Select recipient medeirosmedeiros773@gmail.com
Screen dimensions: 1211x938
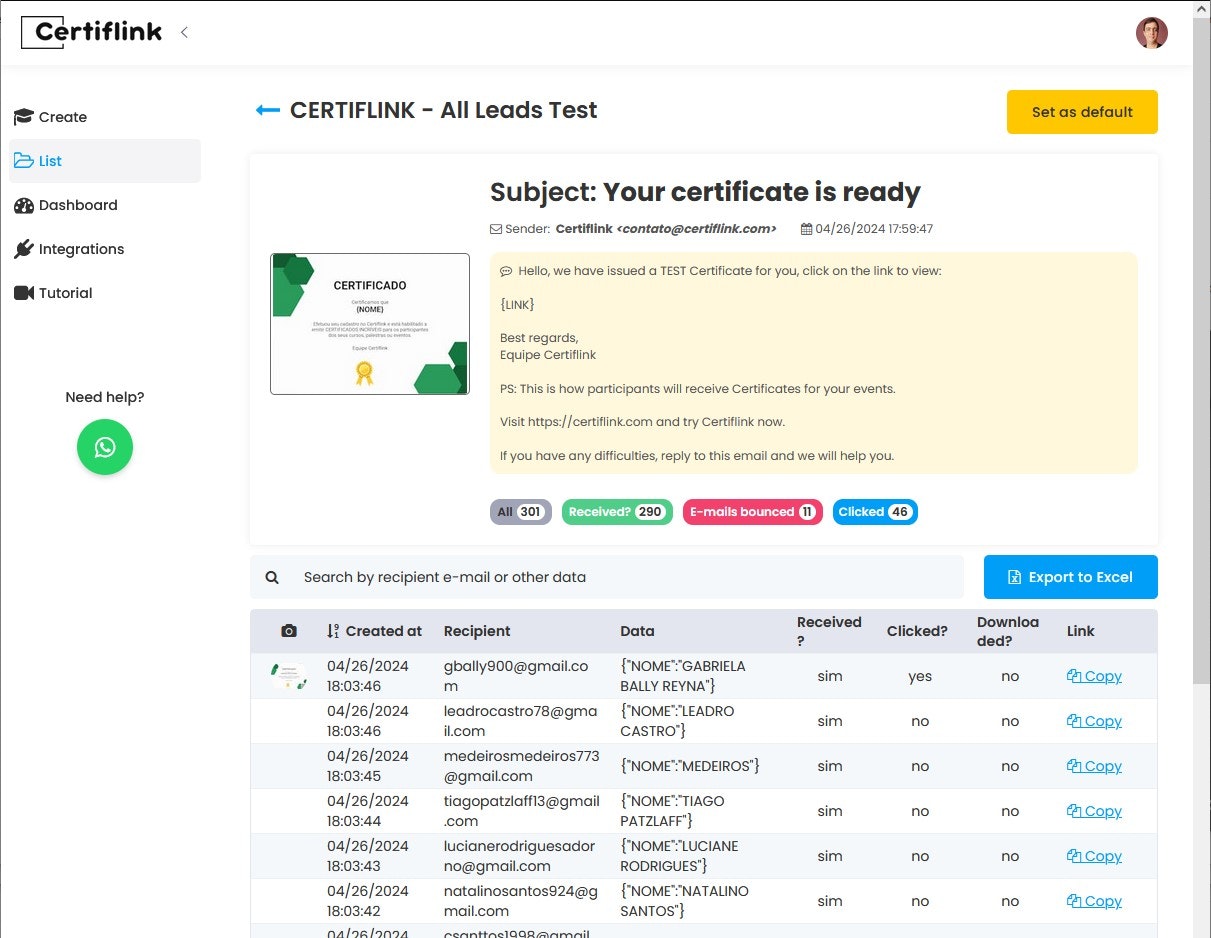pyautogui.click(x=522, y=766)
